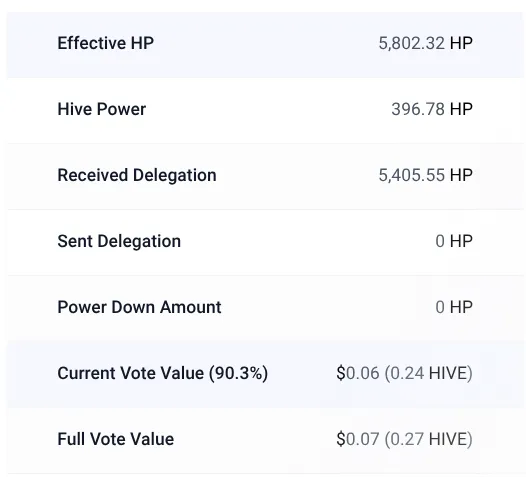The width and height of the screenshot is (526, 477).
Task: Select the Sent Delegation 0 HP value
Action: [454, 241]
